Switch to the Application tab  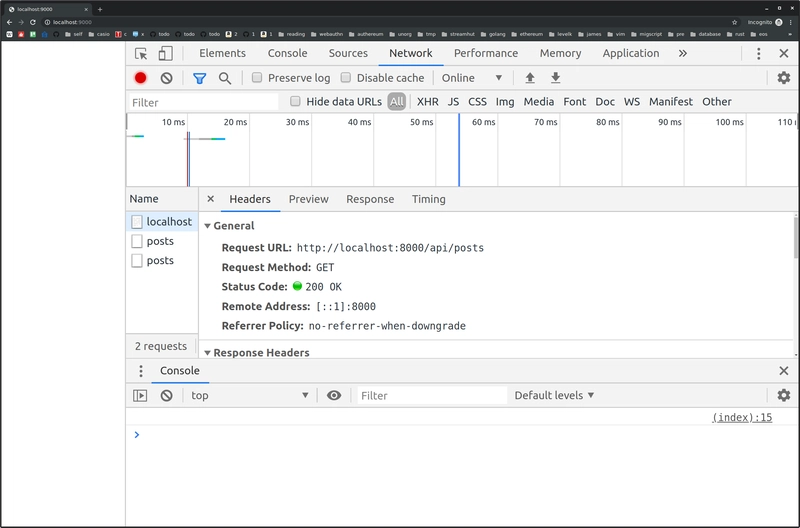click(x=631, y=53)
